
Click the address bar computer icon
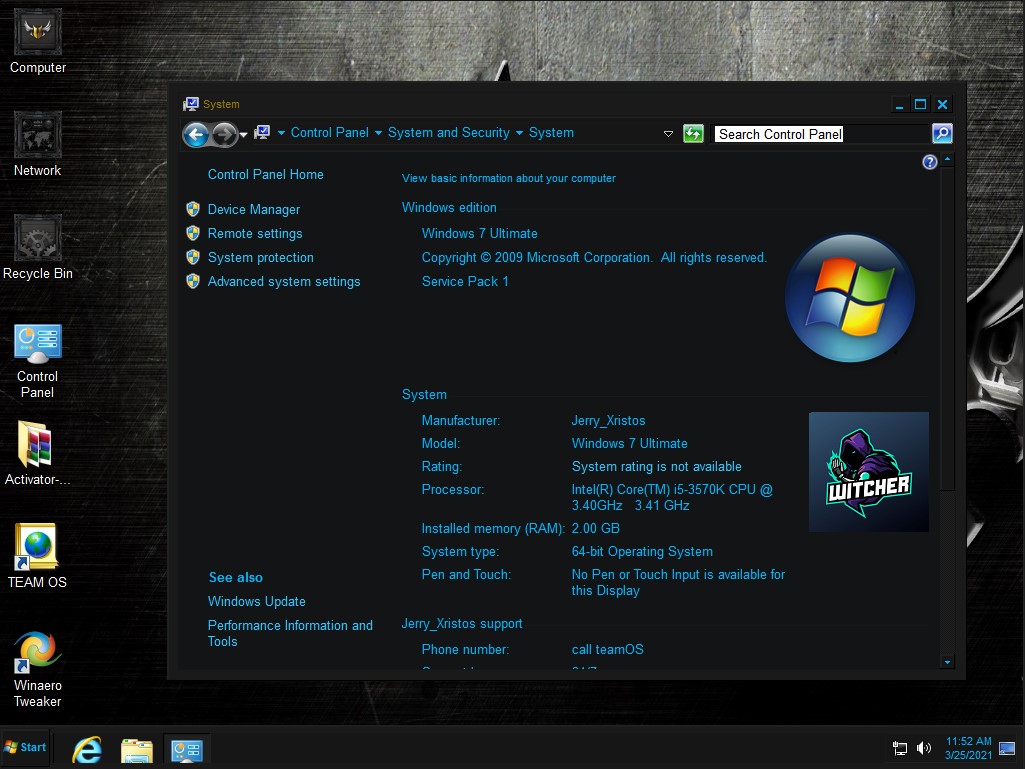tap(262, 133)
